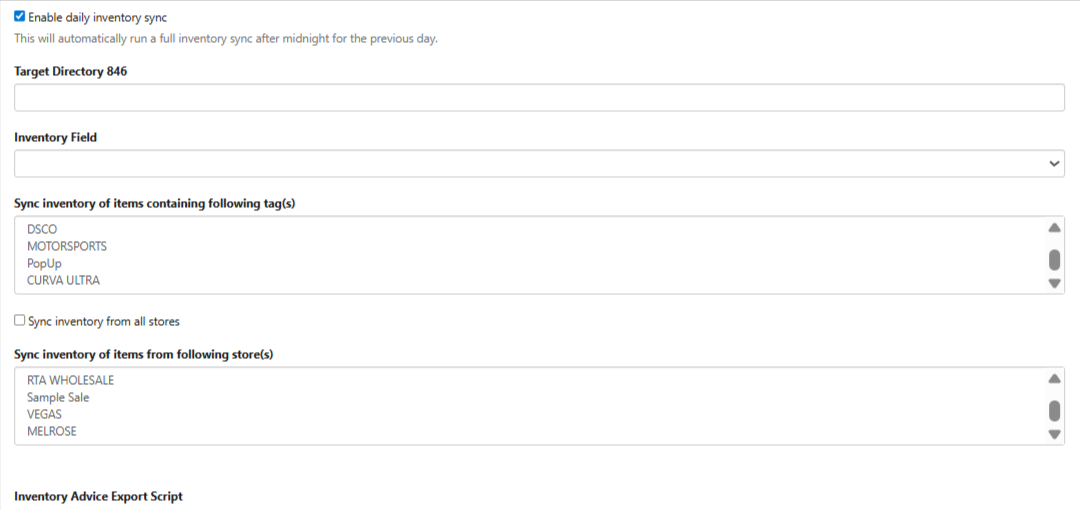Click the tags list scrollbar thumb
Image resolution: width=1080 pixels, height=510 pixels.
[x=1054, y=260]
